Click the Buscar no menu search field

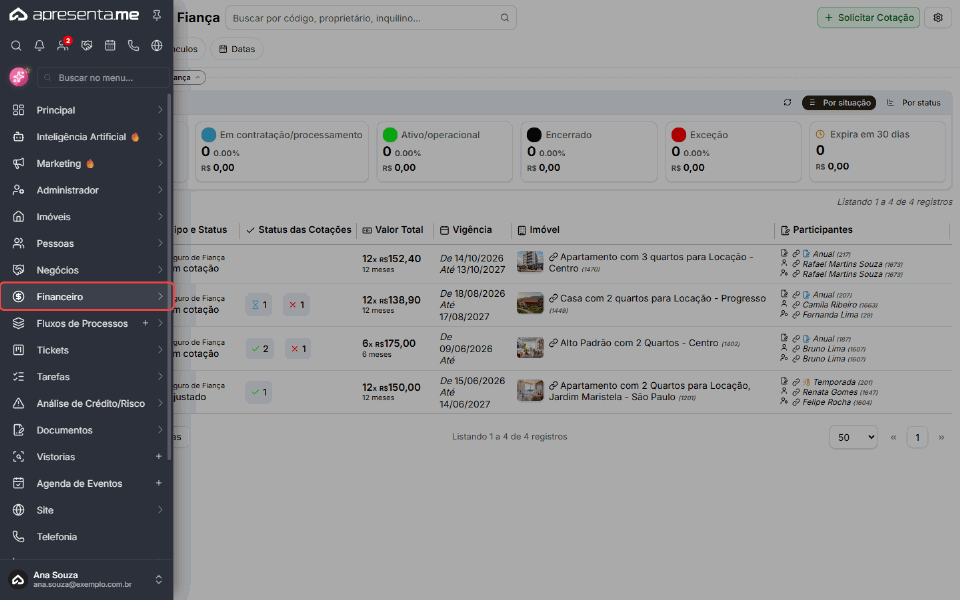click(103, 78)
